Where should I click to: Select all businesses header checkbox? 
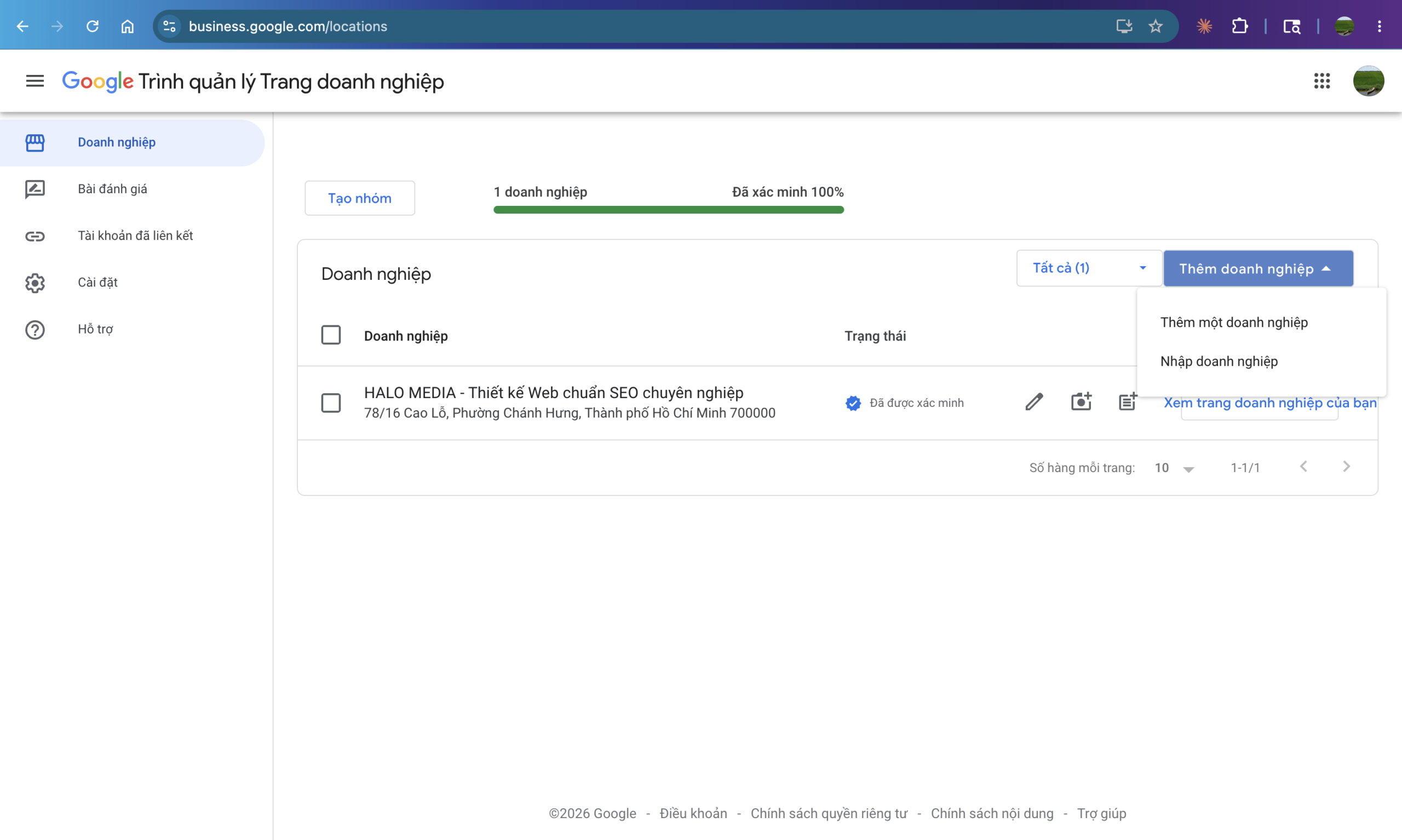[331, 335]
